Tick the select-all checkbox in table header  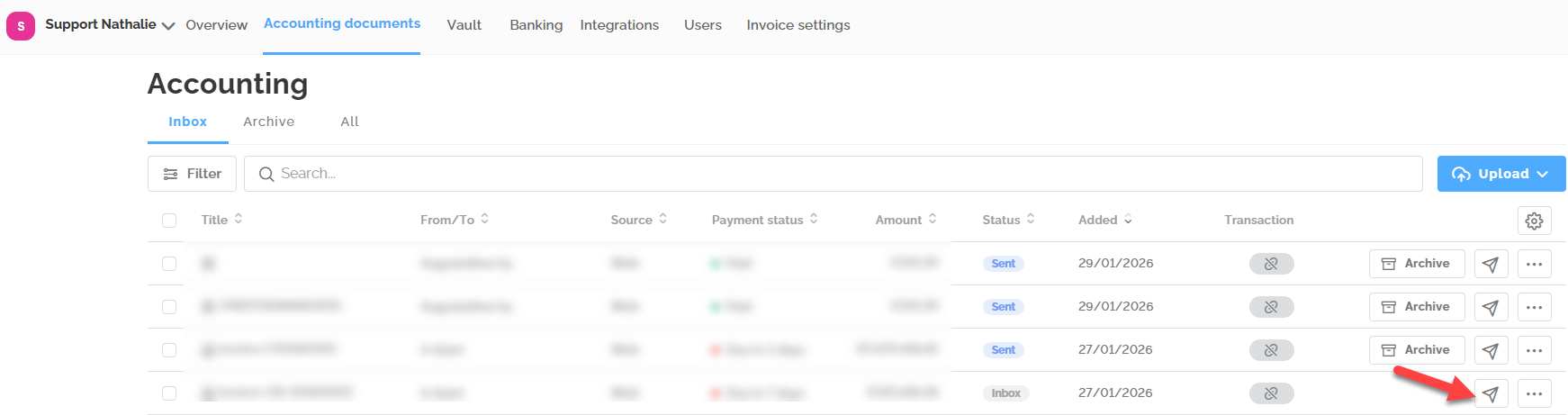[169, 221]
